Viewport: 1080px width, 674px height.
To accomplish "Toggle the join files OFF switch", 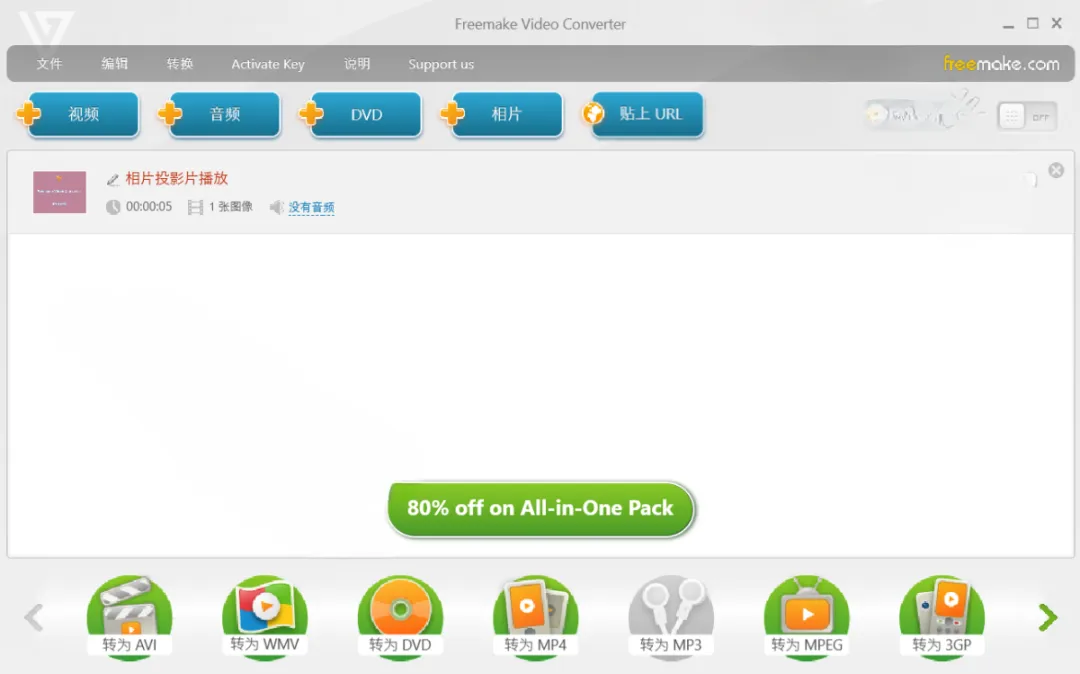I will pos(1027,116).
